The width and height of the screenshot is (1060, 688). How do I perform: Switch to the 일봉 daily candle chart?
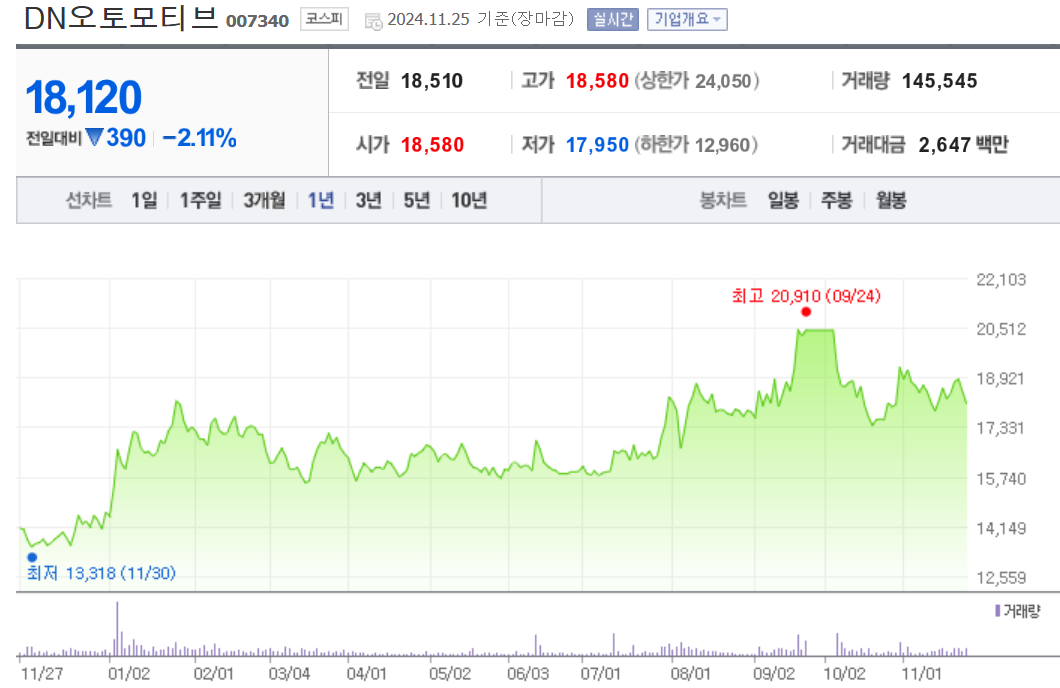tap(784, 200)
